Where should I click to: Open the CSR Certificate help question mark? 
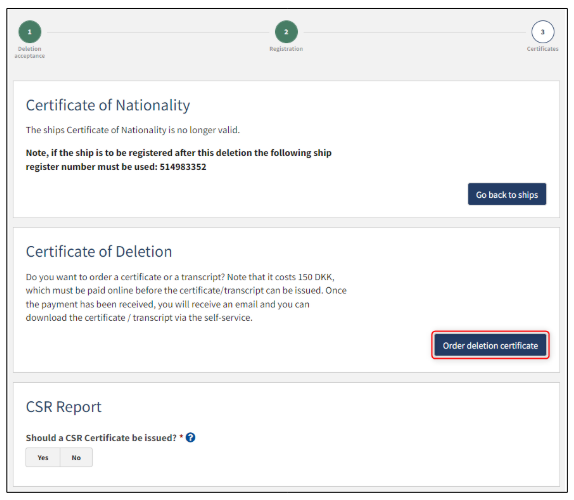[x=190, y=437]
